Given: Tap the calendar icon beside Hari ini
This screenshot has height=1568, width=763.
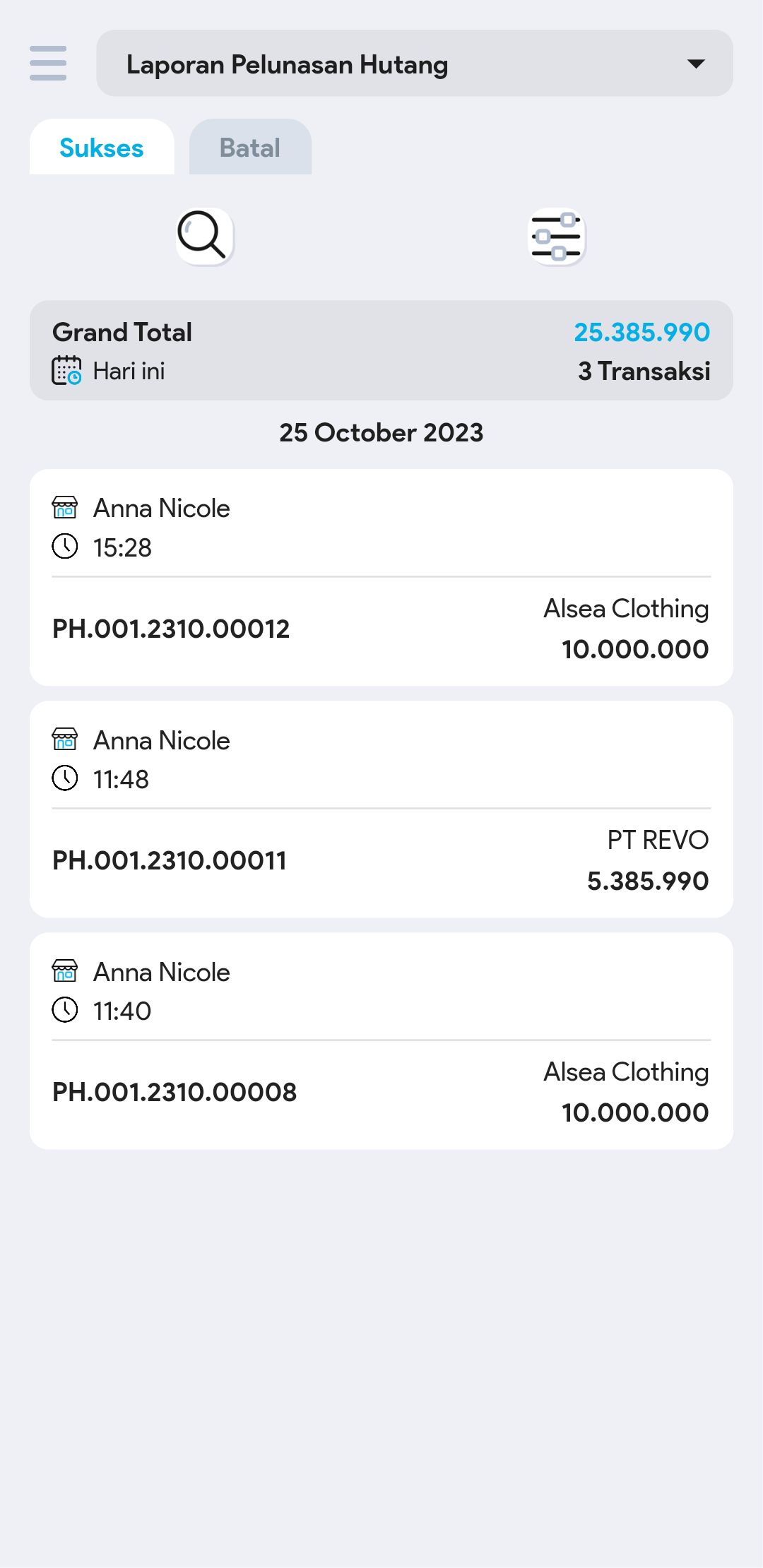Looking at the screenshot, I should coord(66,371).
